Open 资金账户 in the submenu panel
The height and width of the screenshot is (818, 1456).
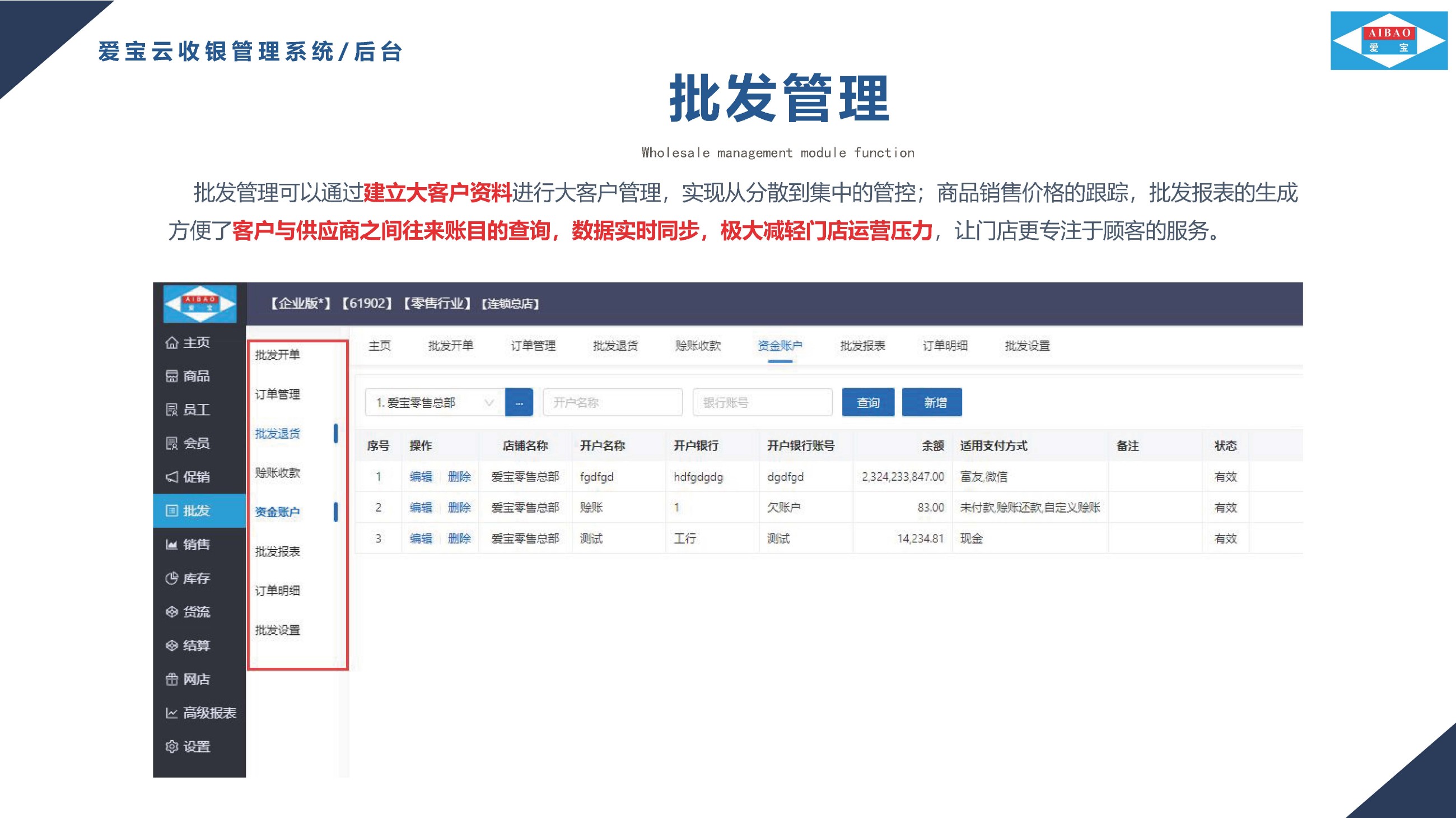(278, 512)
